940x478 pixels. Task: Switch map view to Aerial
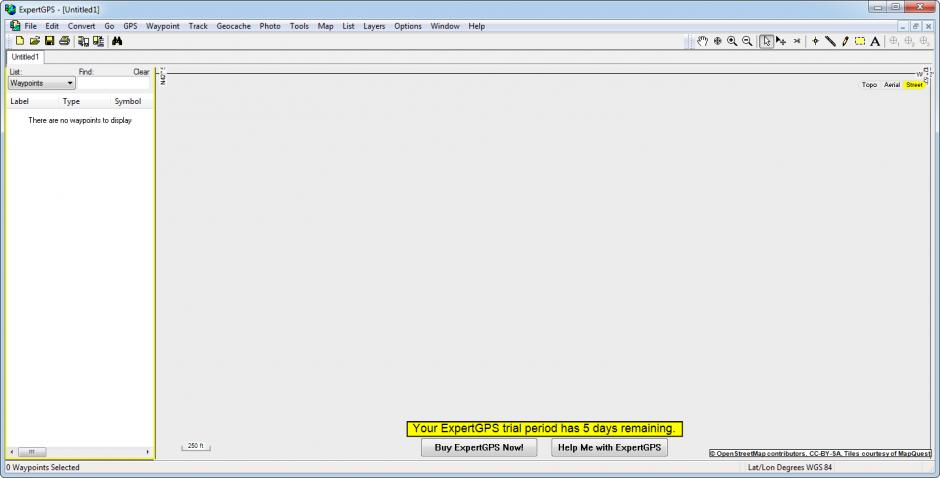[x=891, y=85]
